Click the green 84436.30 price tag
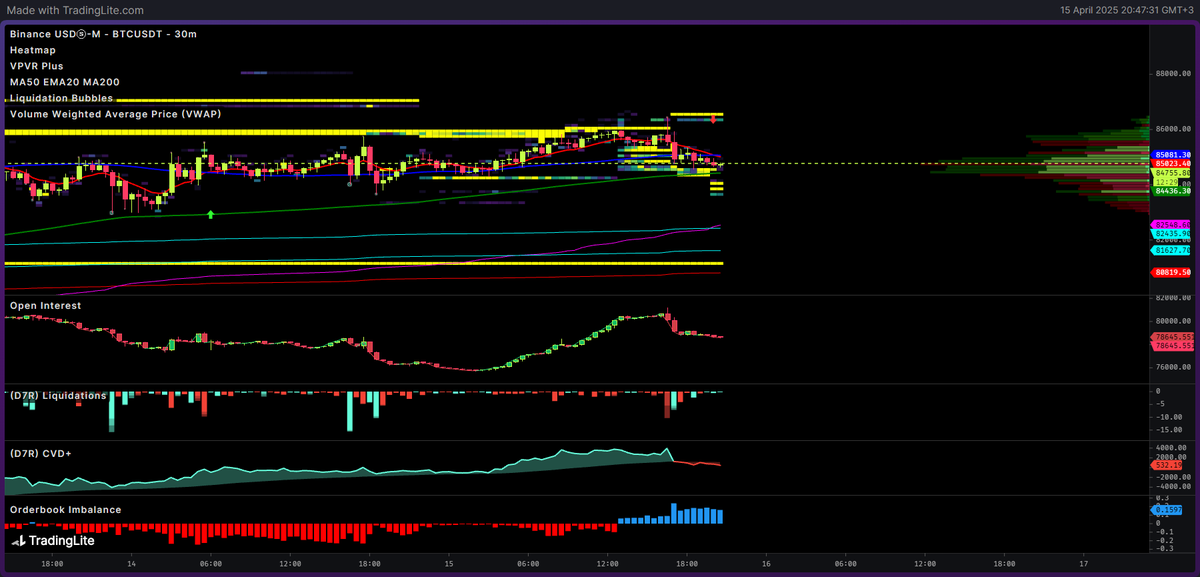 (1172, 190)
